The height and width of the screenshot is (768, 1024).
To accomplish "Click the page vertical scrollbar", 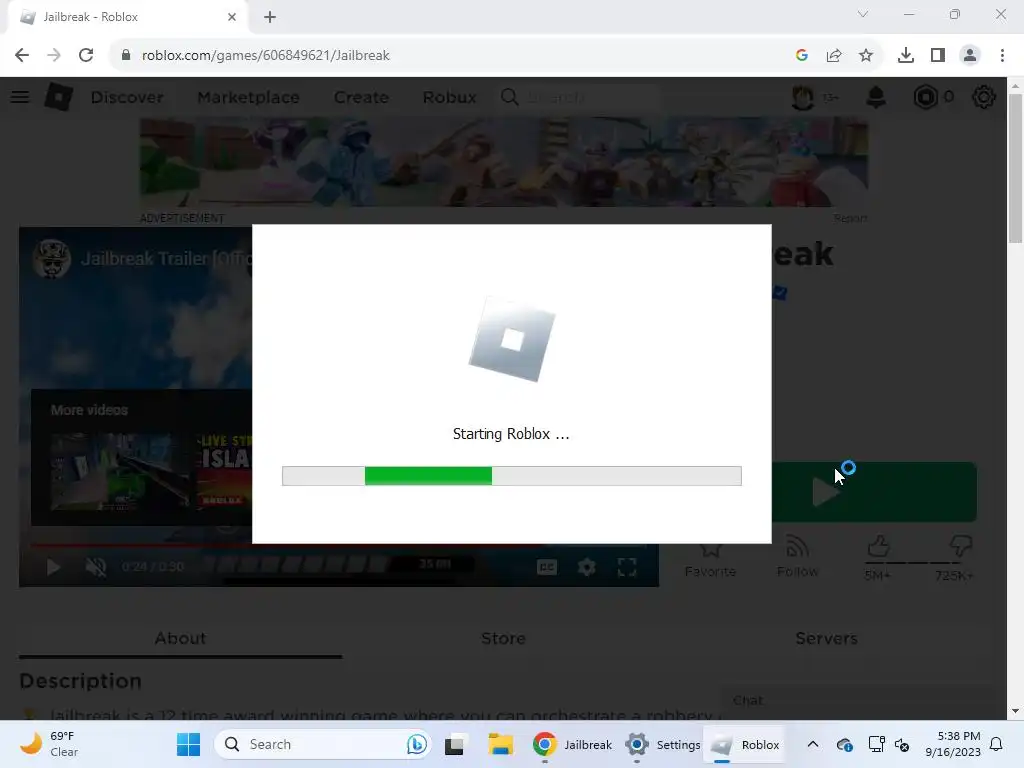I will [x=1015, y=168].
